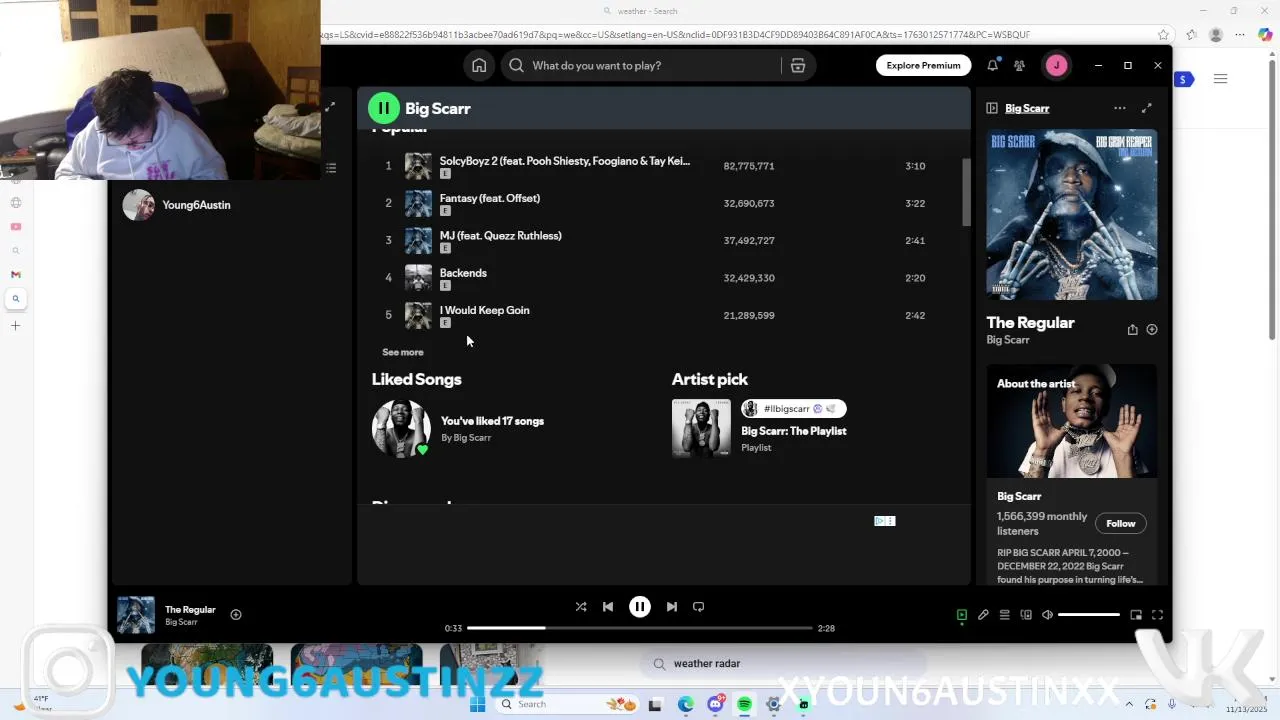Expand Your Library with the arrows icon
Screen dimensions: 1280x720
click(x=330, y=107)
